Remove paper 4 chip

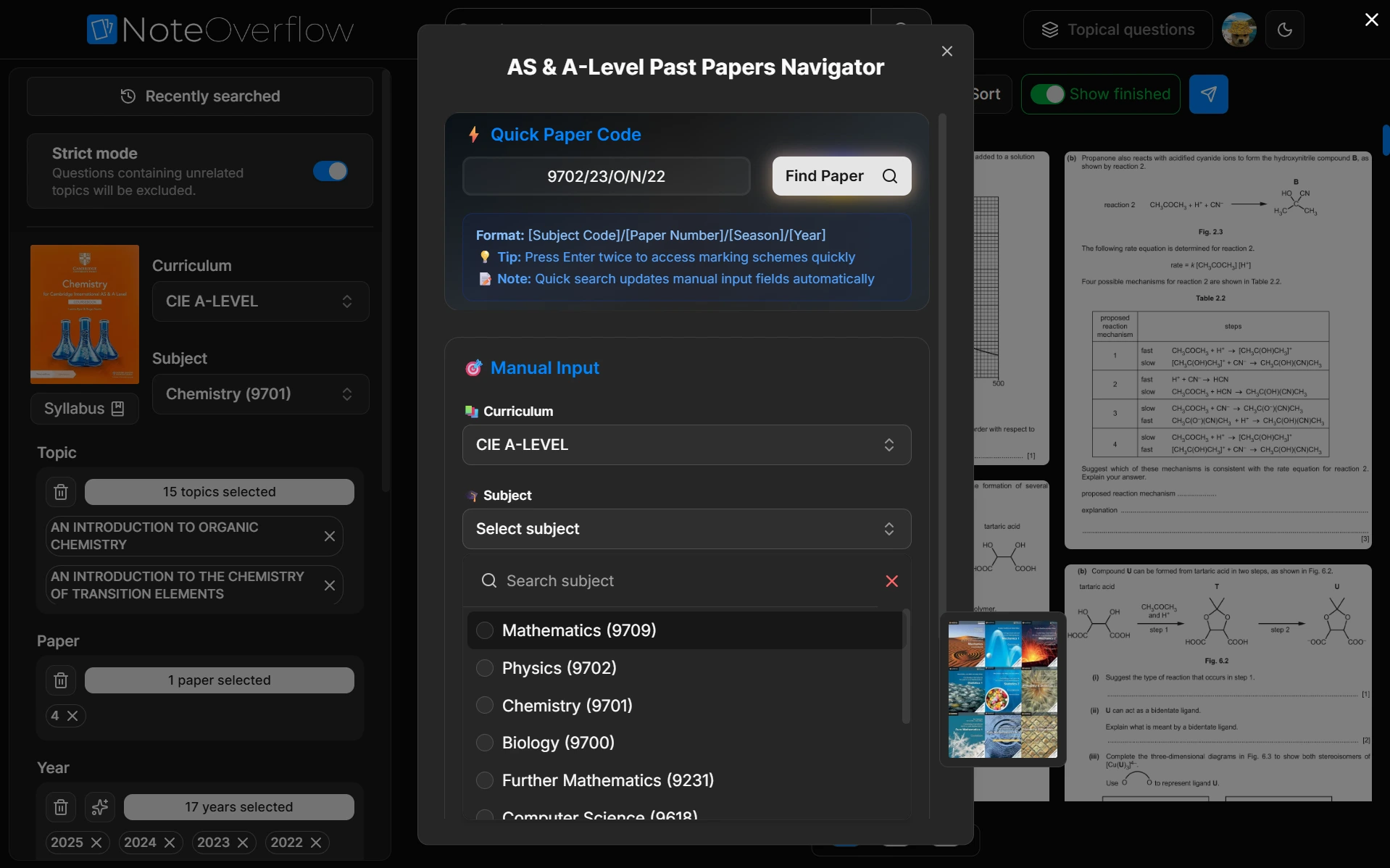72,716
